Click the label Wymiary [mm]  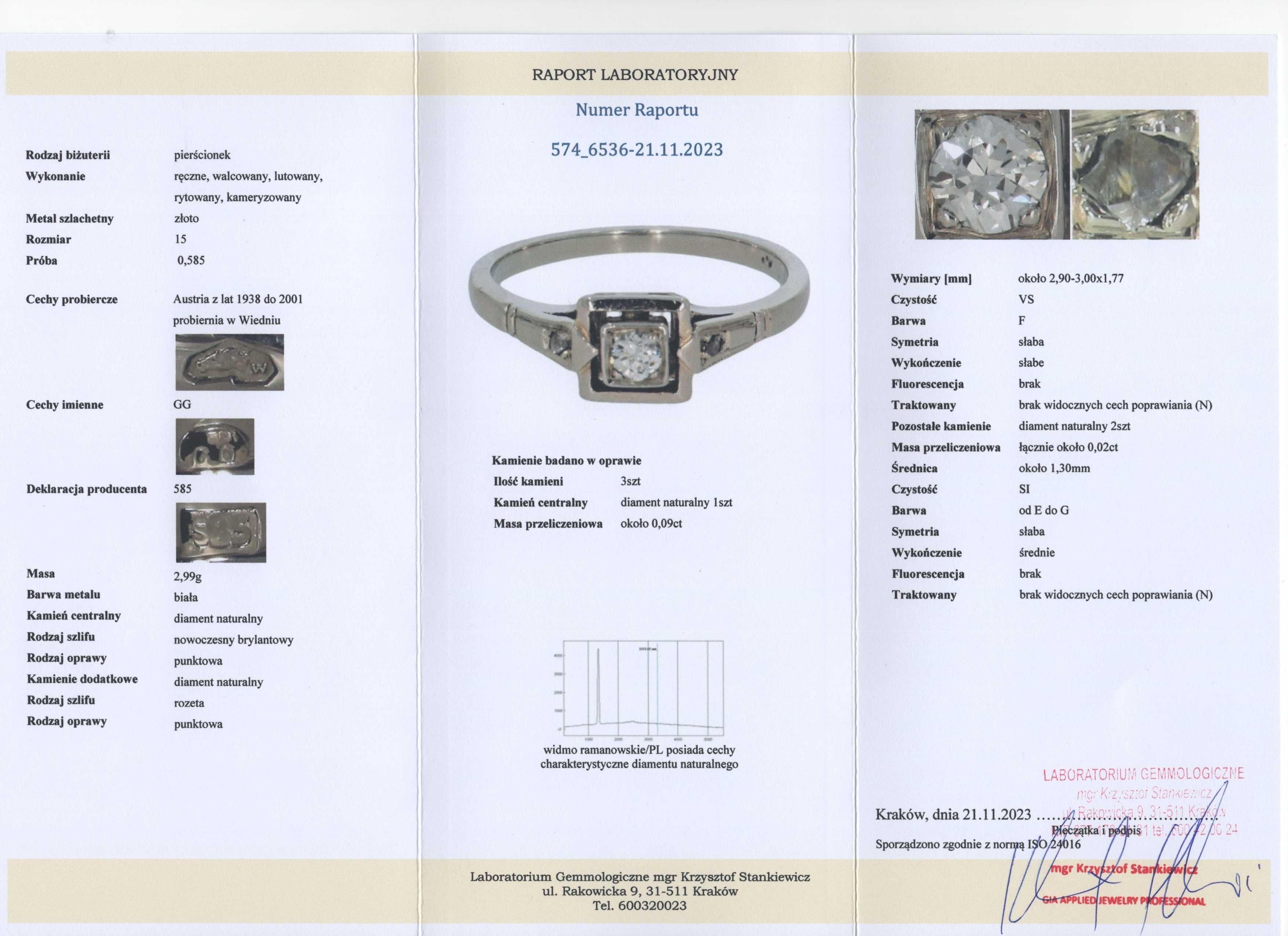coord(931,278)
